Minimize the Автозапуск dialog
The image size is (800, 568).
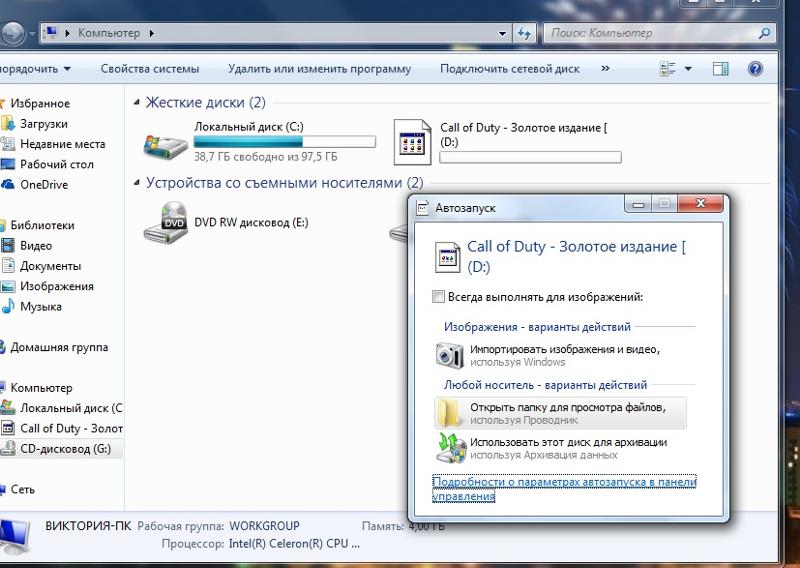pos(638,204)
